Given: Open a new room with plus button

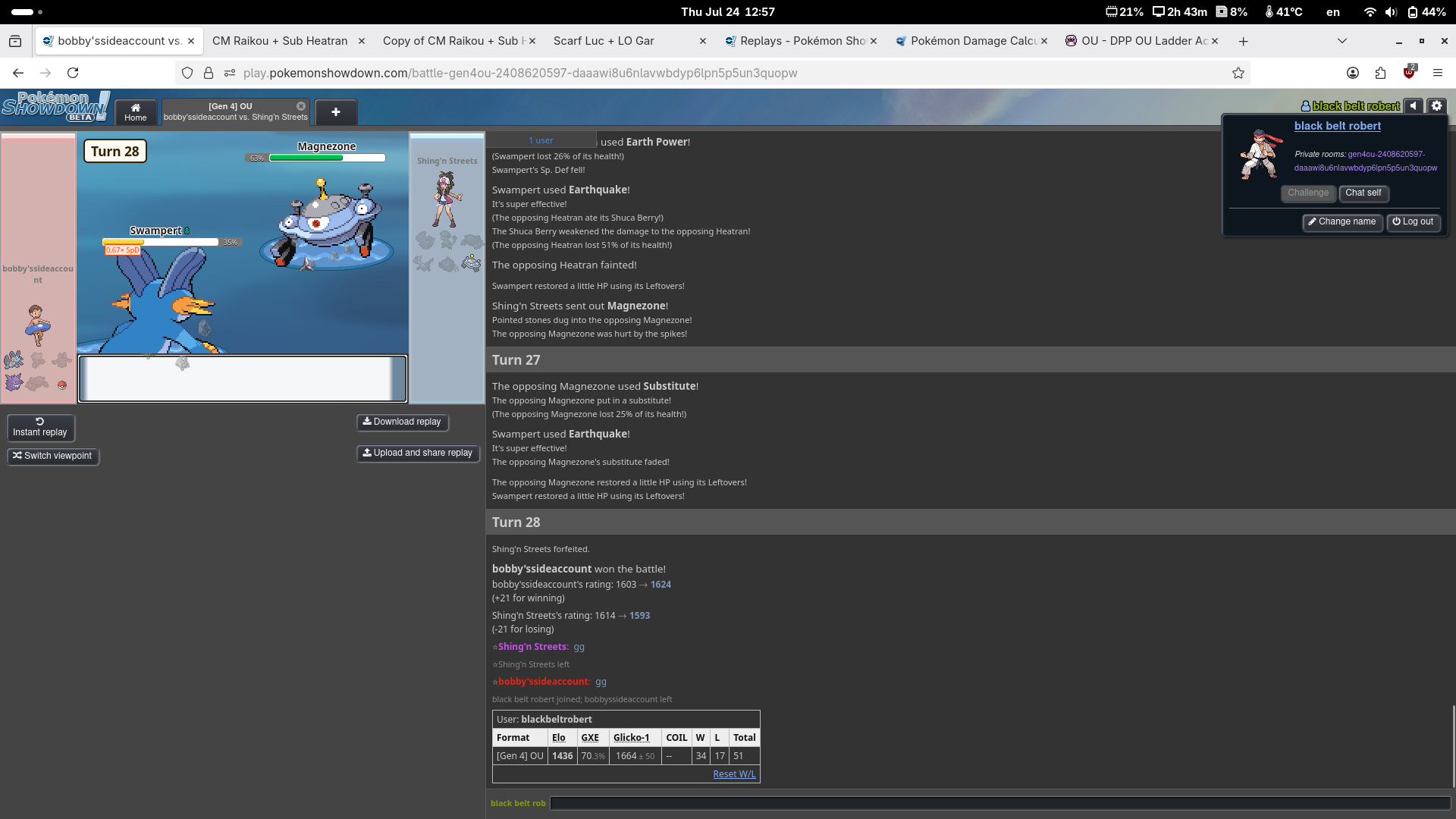Looking at the screenshot, I should (x=336, y=111).
